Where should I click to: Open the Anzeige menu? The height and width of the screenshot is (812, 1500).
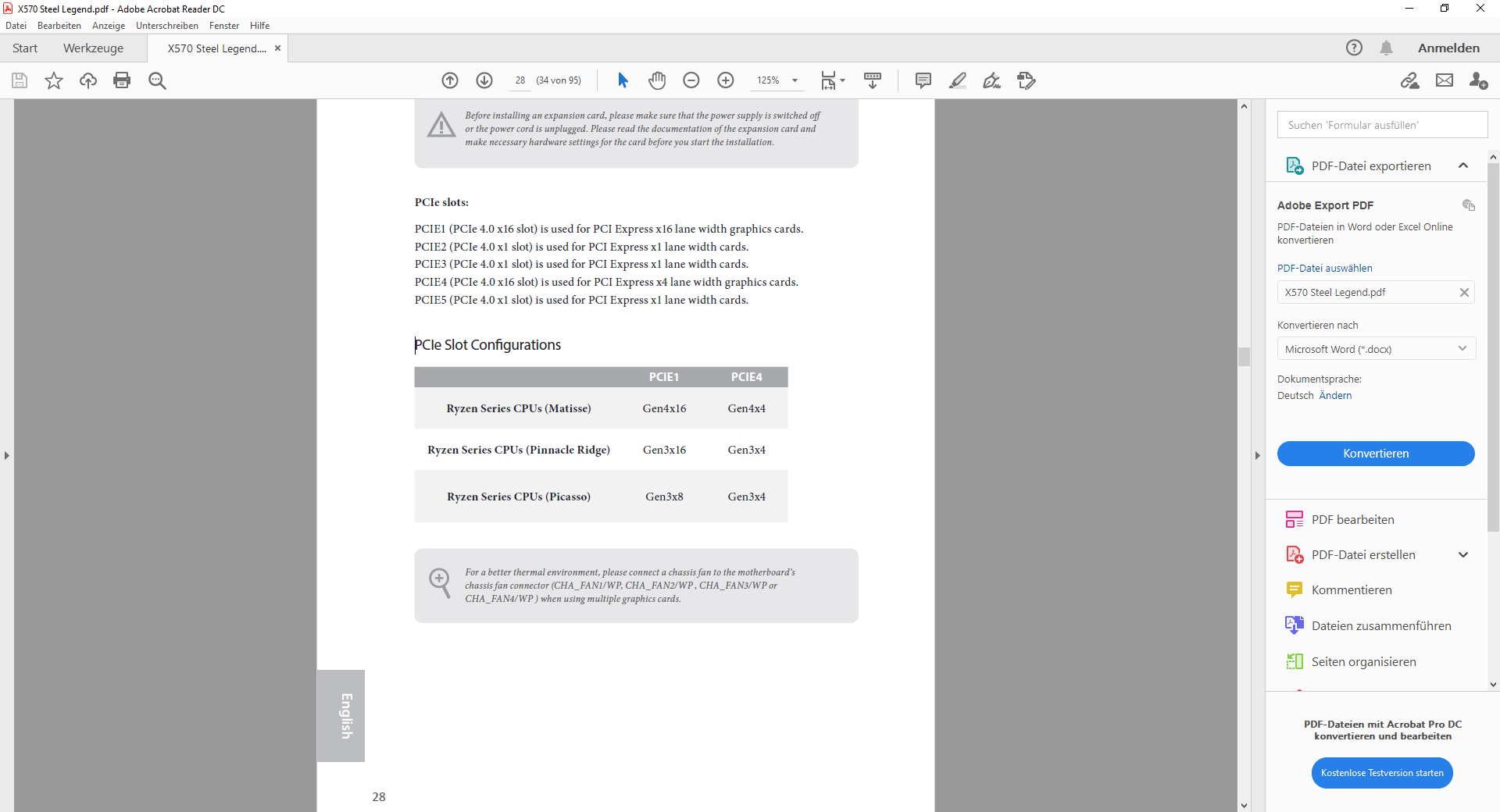tap(109, 26)
